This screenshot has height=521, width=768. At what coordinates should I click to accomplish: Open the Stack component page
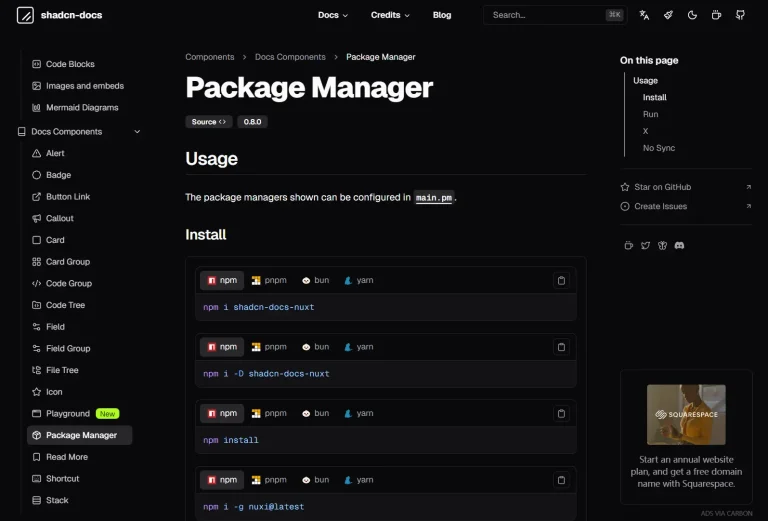point(50,500)
